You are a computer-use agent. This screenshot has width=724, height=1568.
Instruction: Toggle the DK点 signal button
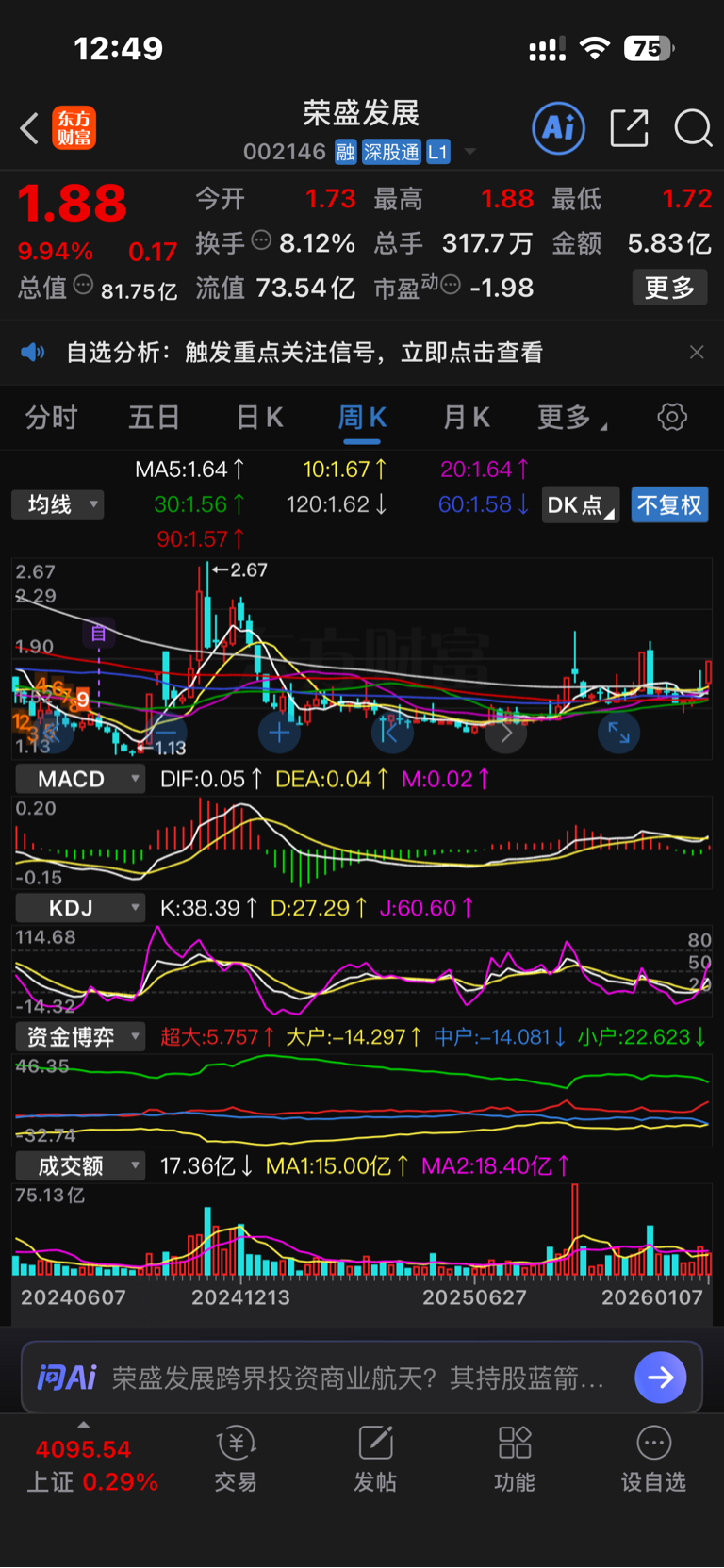[x=580, y=505]
